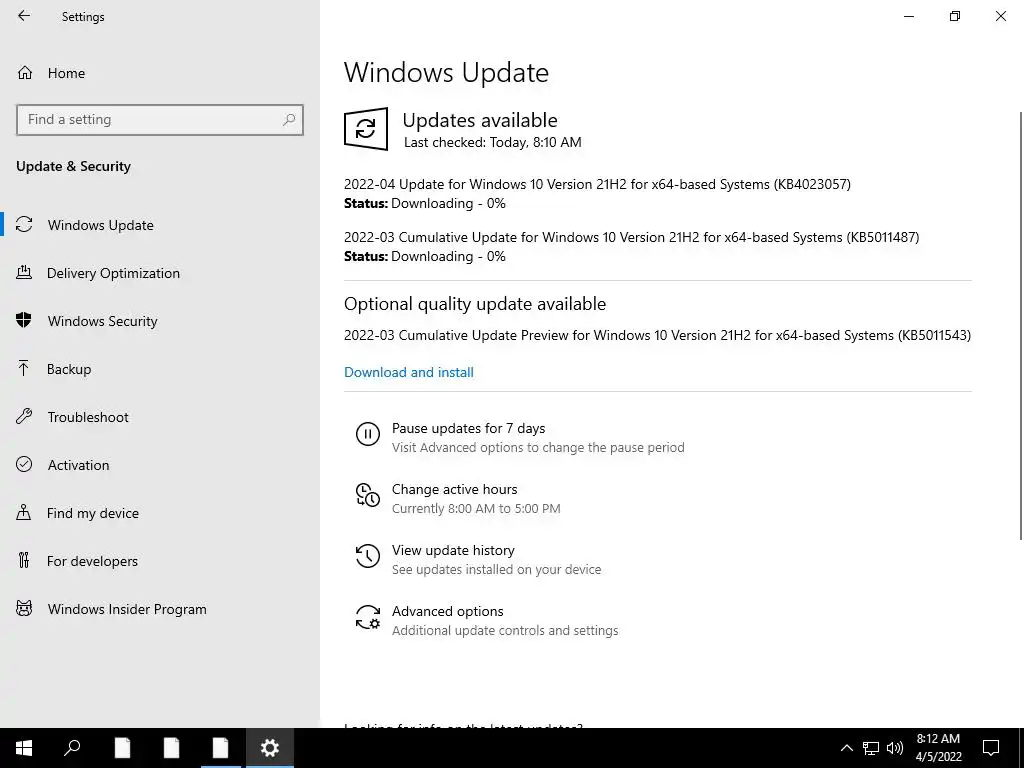Click the KB4023057 Downloading - 0% status line
Viewport: 1024px width, 768px height.
[x=424, y=203]
